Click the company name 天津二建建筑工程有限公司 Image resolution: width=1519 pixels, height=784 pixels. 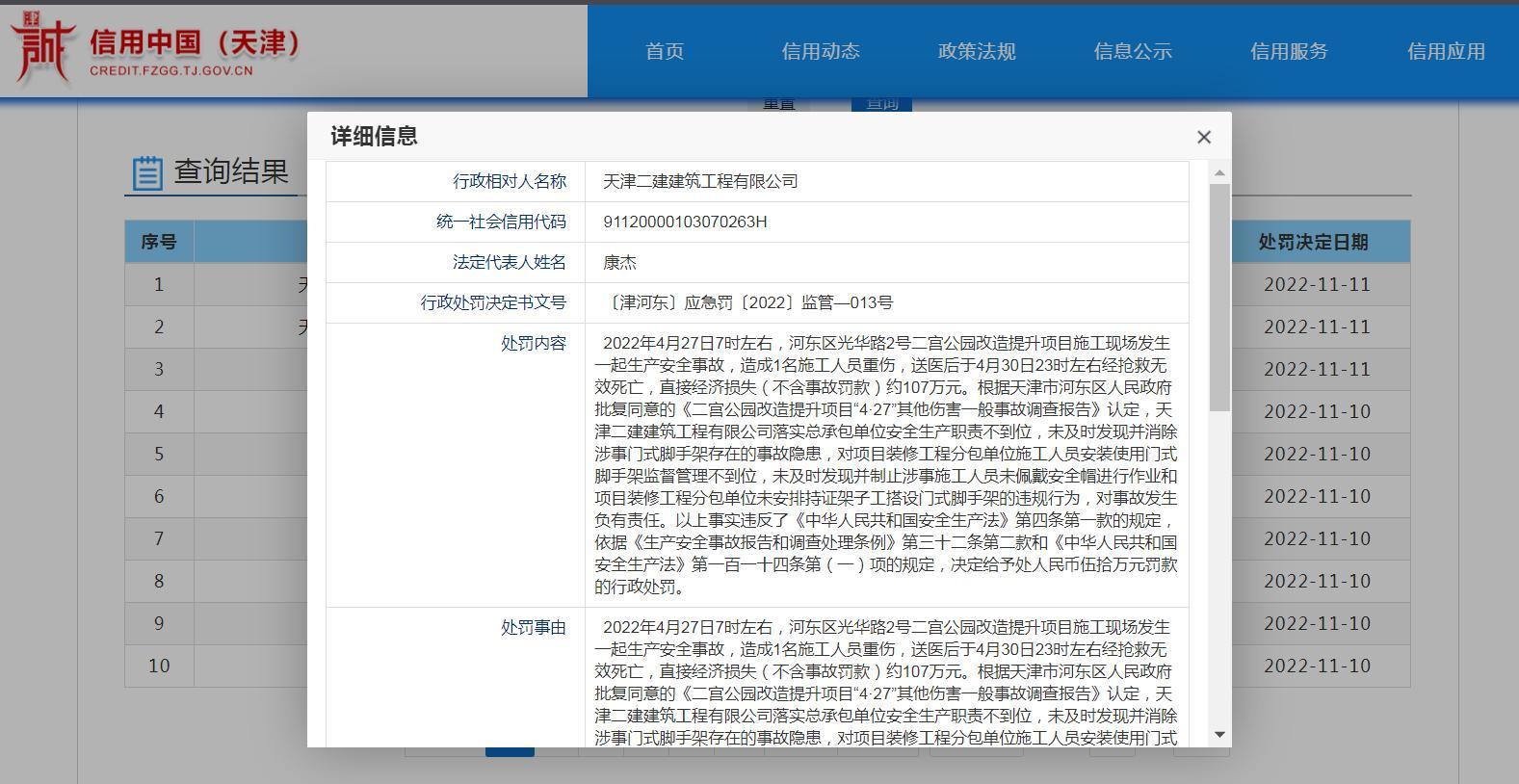tap(700, 181)
